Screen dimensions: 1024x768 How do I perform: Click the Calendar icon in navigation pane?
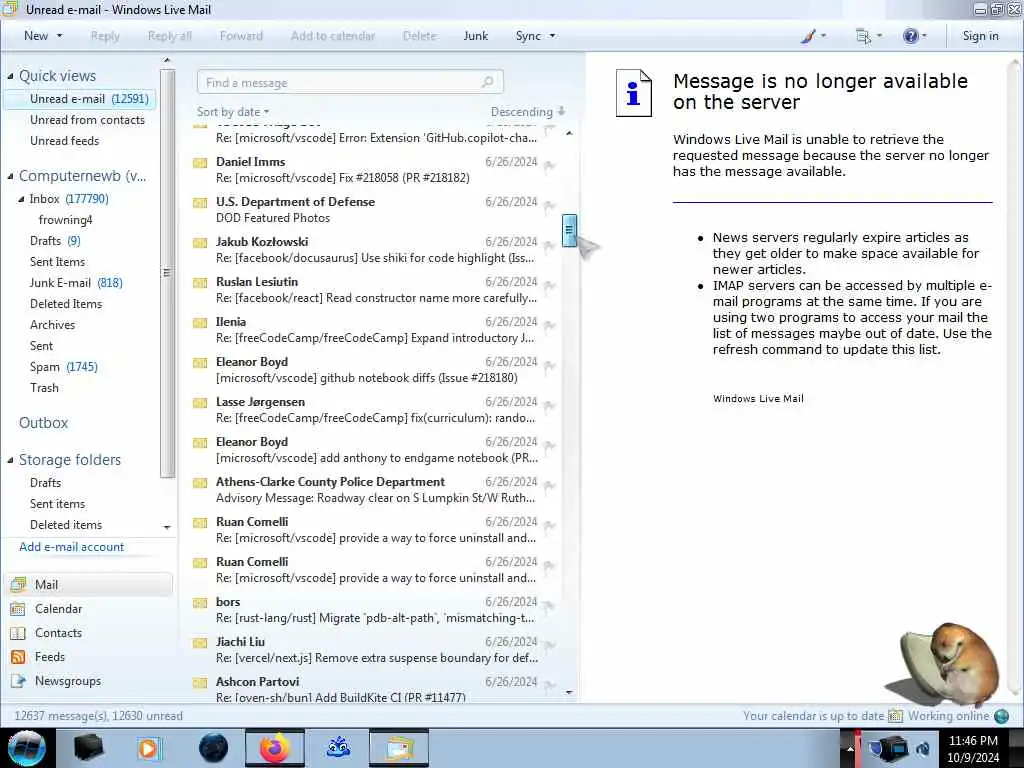18,609
